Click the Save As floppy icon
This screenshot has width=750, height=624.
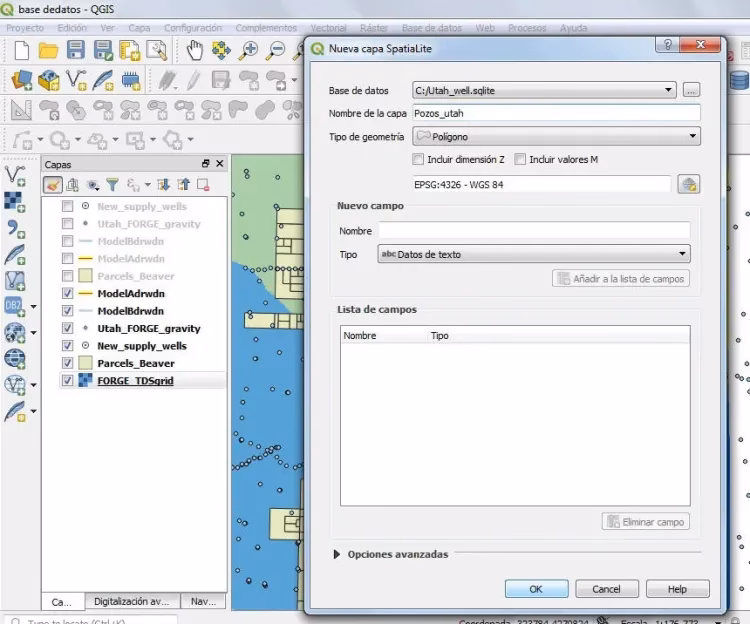point(103,50)
